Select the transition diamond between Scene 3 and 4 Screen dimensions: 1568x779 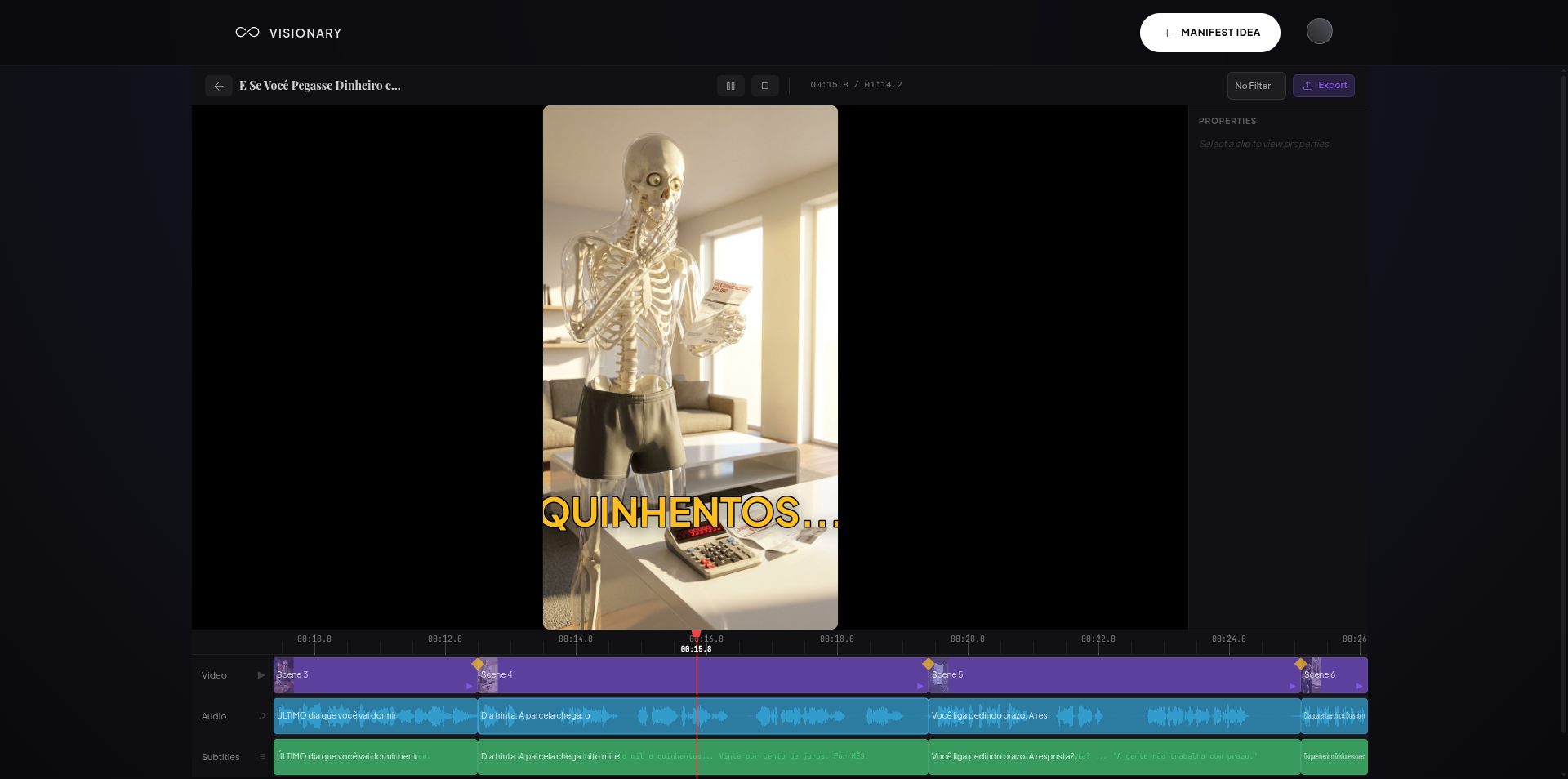(x=478, y=664)
